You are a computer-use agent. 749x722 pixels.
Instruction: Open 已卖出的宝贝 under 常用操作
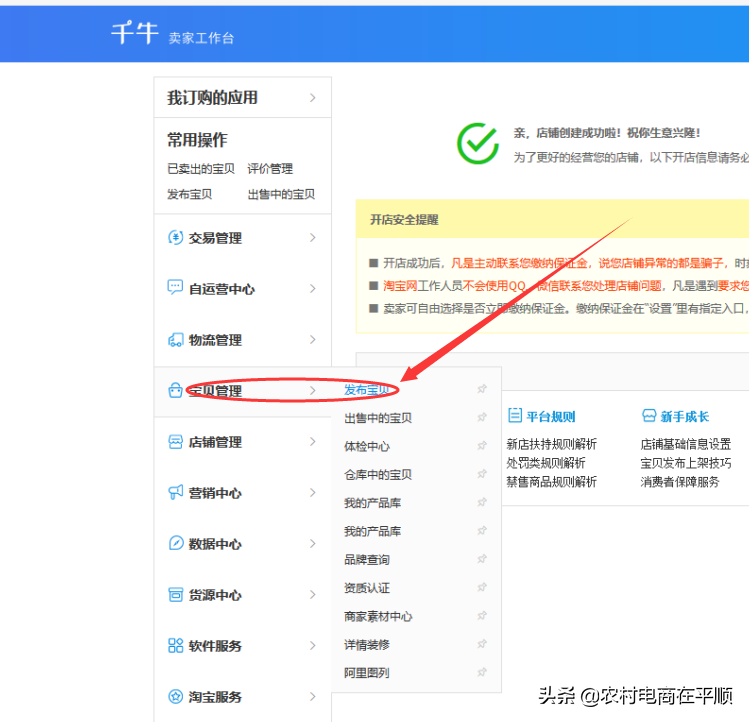tap(201, 168)
